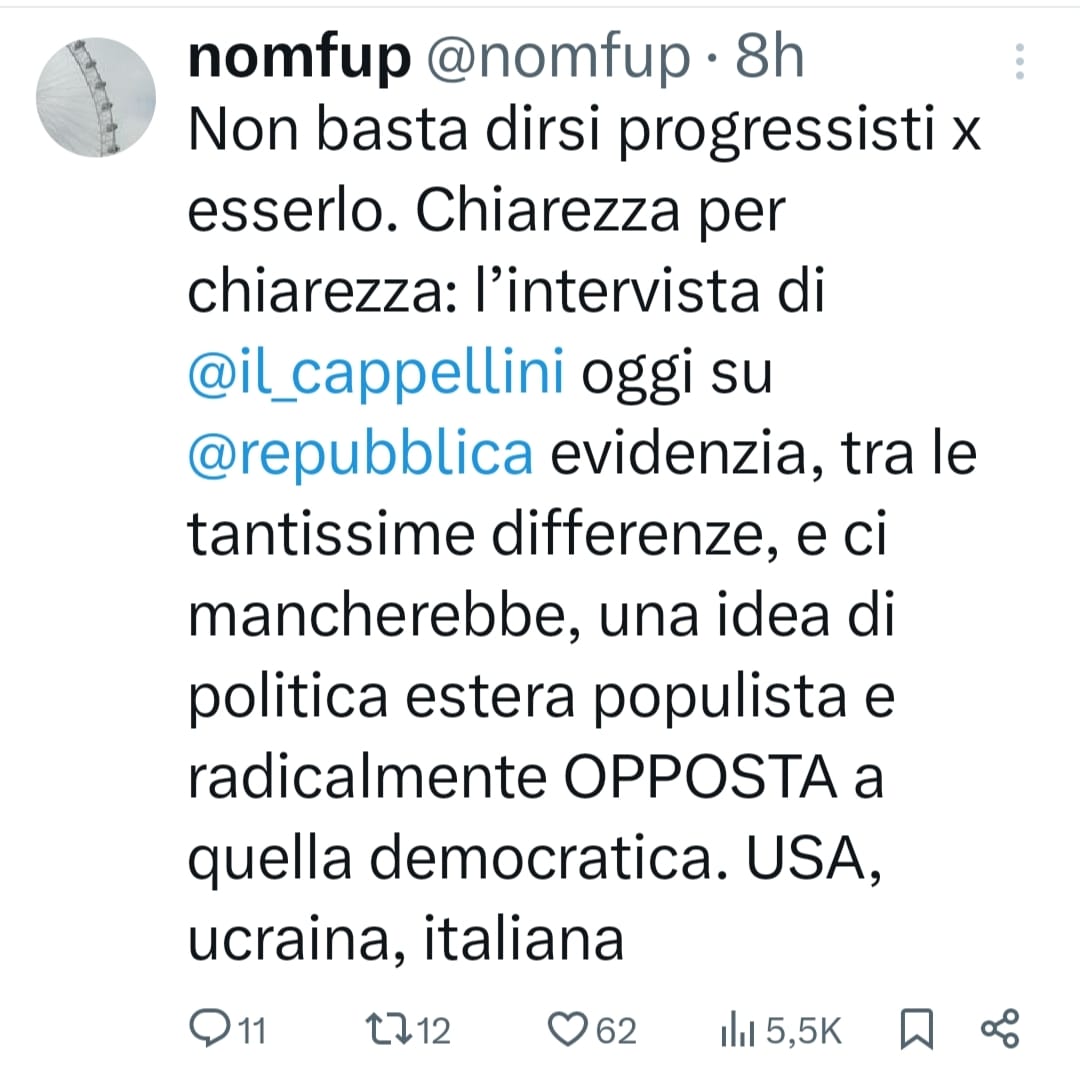Open the three-dot more options menu
The width and height of the screenshot is (1080, 1068).
pos(1019,62)
